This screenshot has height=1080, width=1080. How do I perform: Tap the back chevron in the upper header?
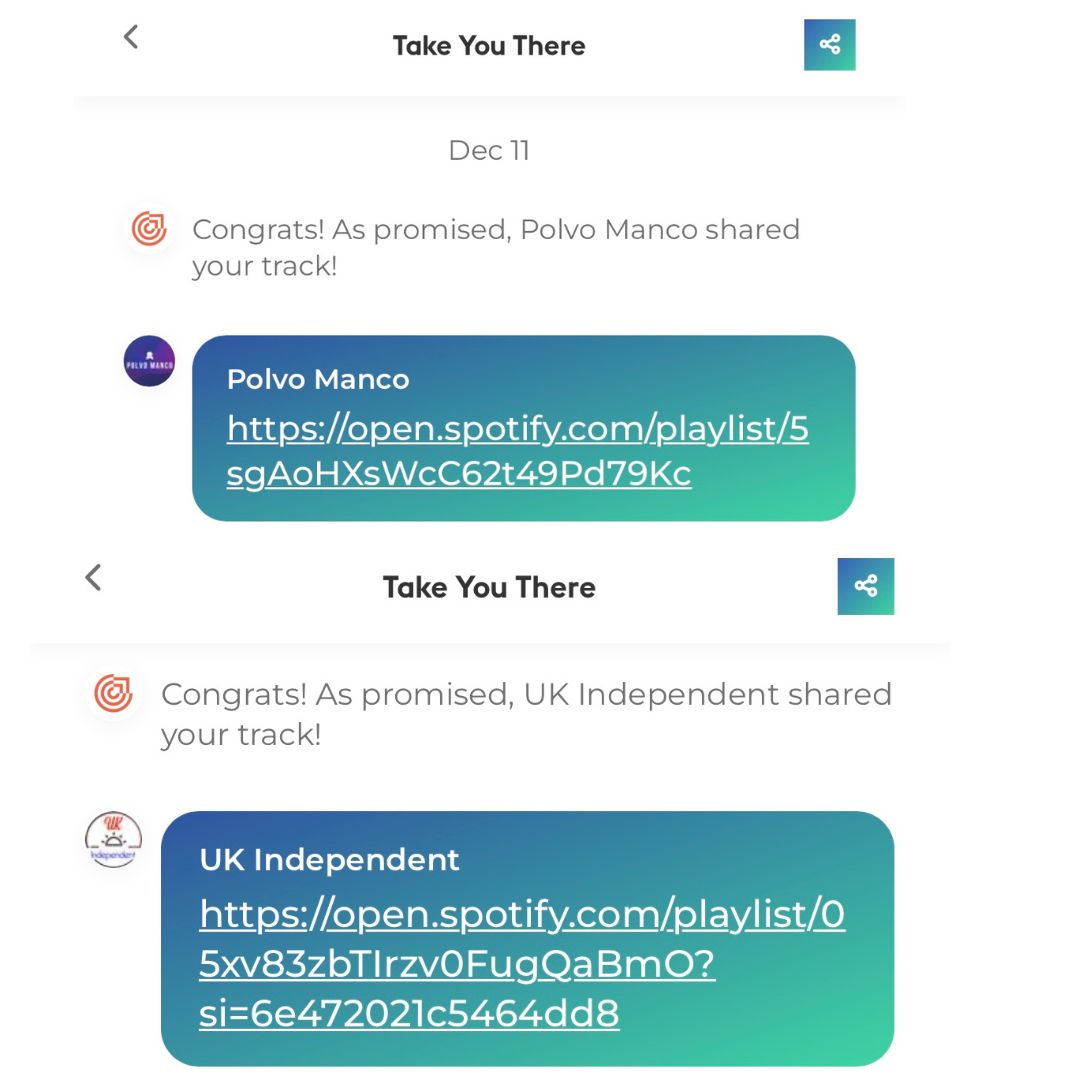pyautogui.click(x=131, y=37)
